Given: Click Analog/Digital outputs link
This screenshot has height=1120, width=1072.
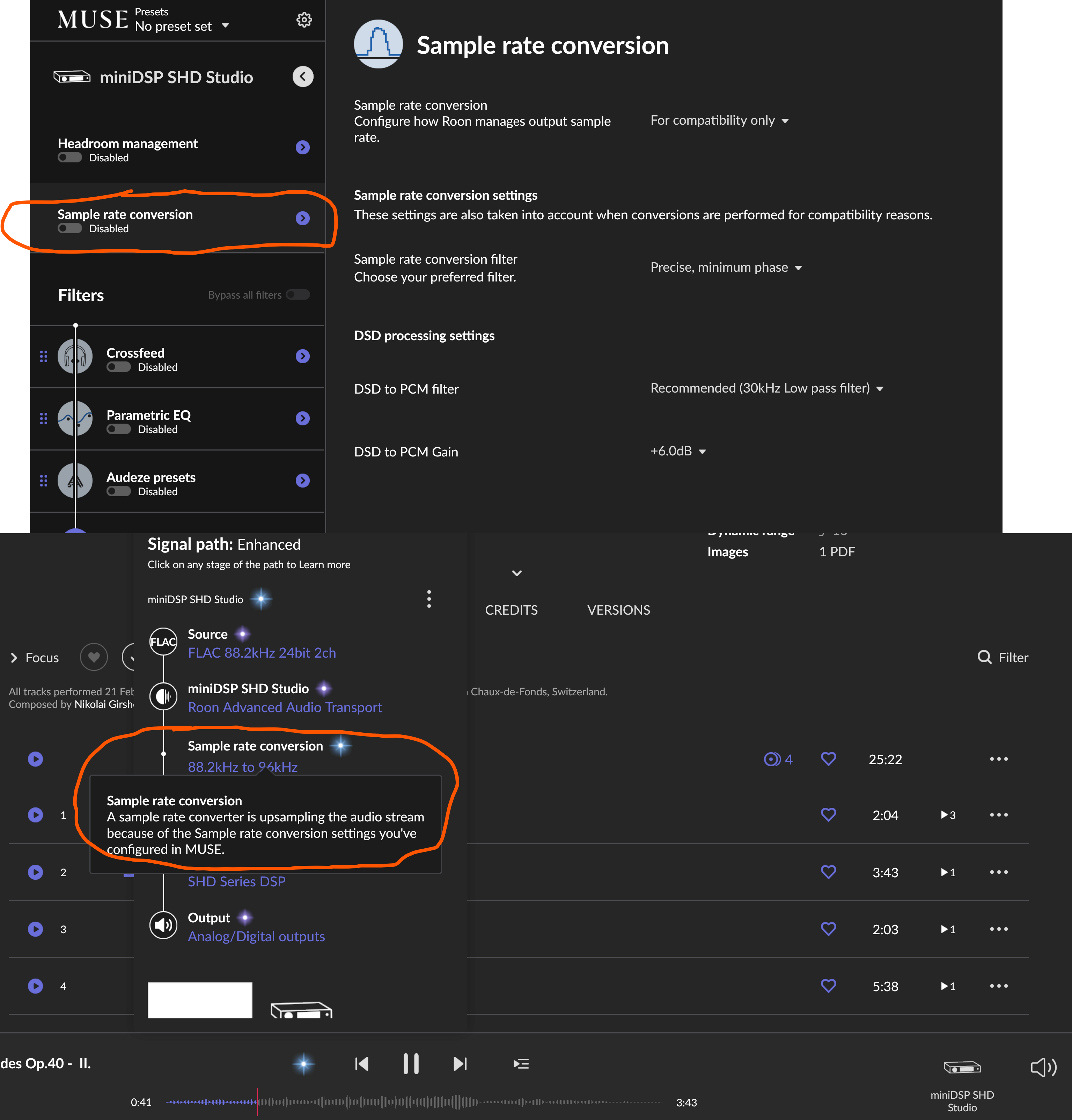Looking at the screenshot, I should [256, 937].
